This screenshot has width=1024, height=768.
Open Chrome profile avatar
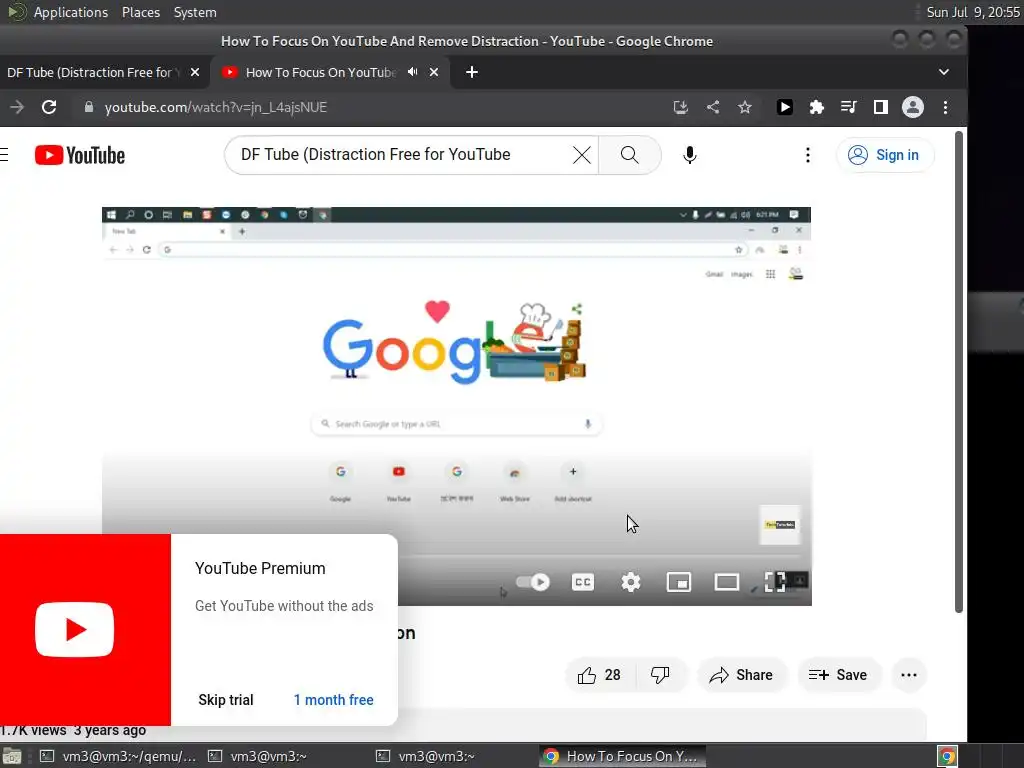click(x=912, y=107)
